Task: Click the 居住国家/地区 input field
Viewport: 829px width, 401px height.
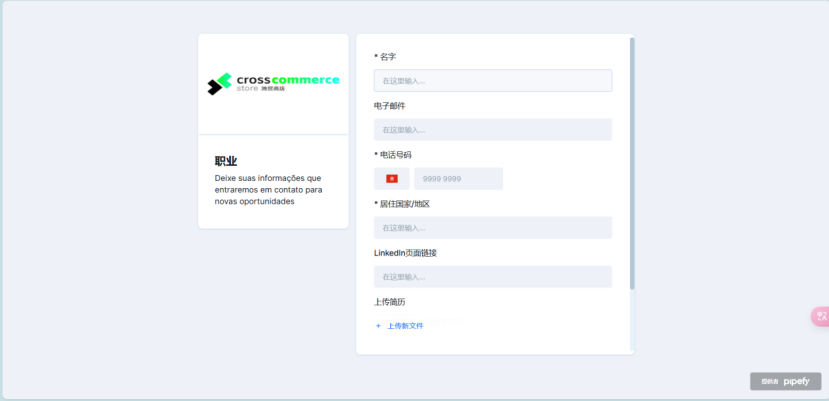Action: (492, 228)
